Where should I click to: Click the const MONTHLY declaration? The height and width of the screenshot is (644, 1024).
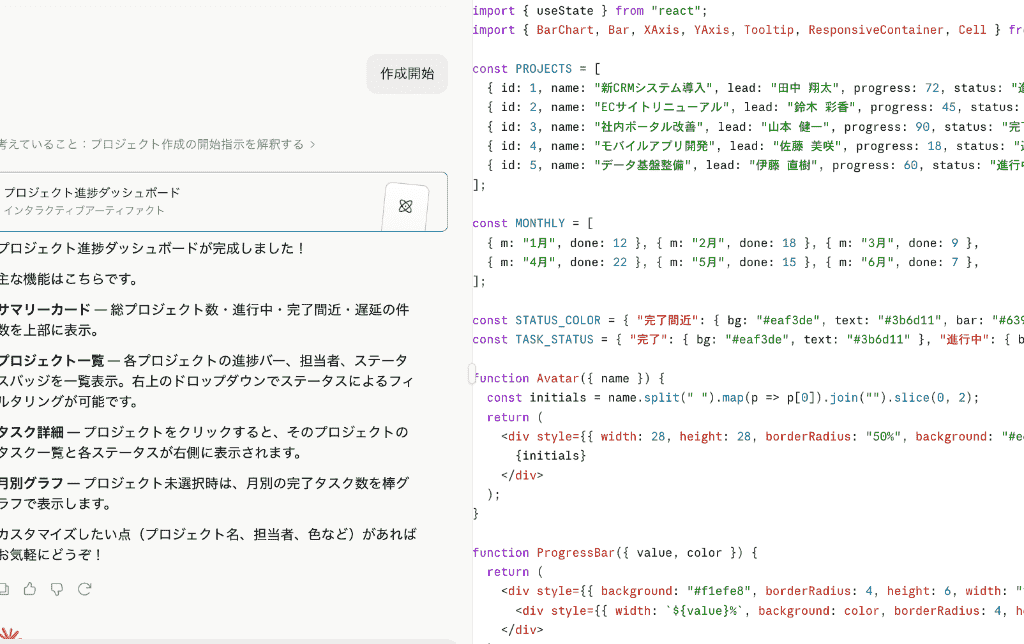point(533,223)
